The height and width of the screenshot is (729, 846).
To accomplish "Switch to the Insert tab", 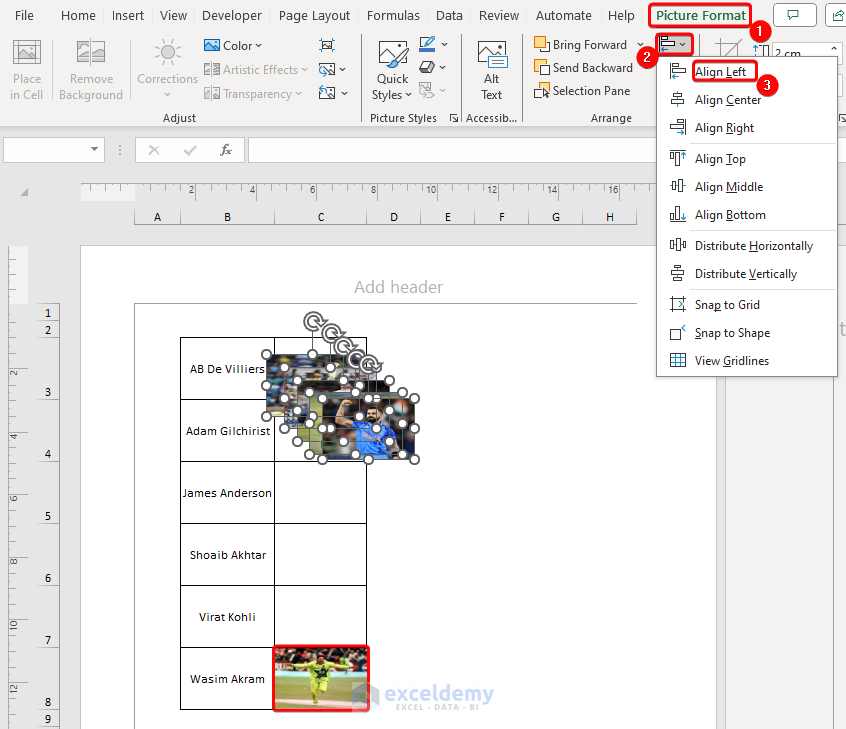I will pos(128,16).
